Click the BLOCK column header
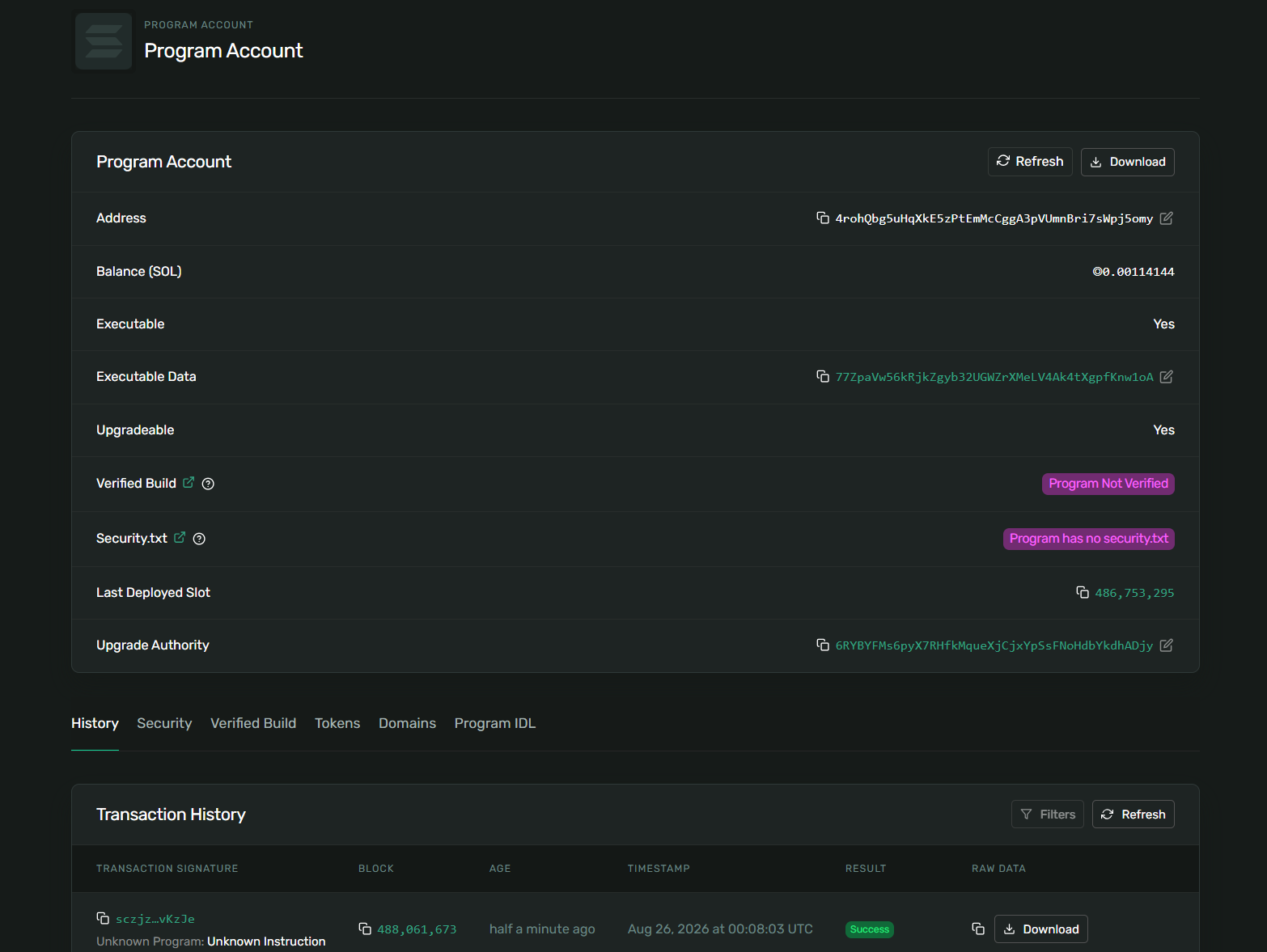The width and height of the screenshot is (1267, 952). [x=376, y=869]
